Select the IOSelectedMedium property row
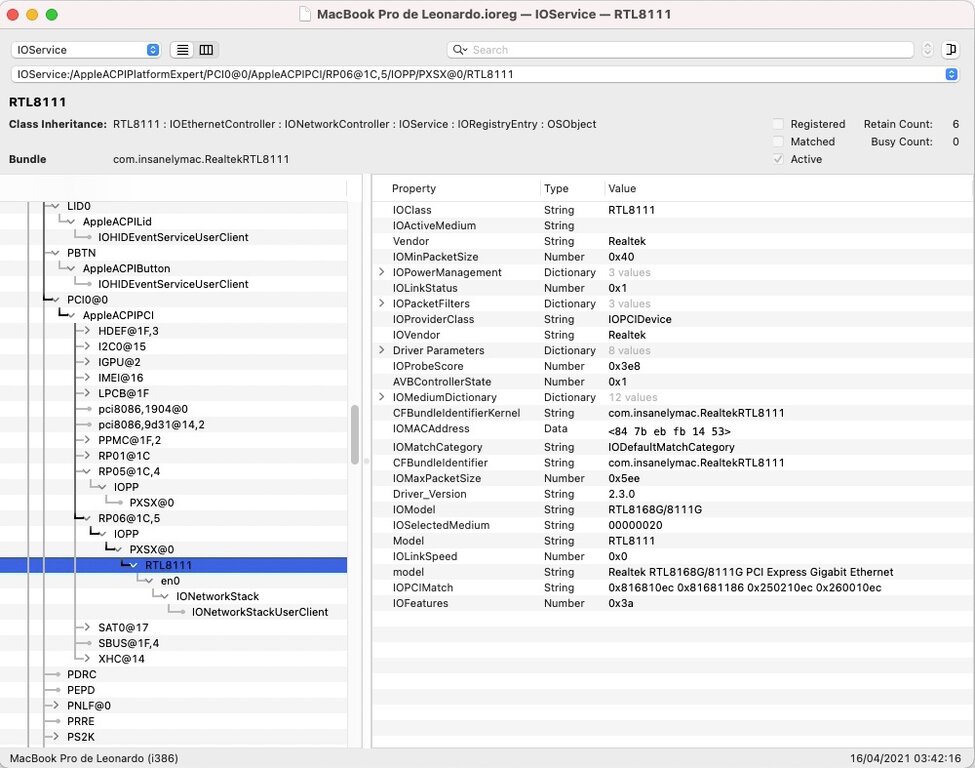Screen dimensions: 975x768 click(x=673, y=525)
